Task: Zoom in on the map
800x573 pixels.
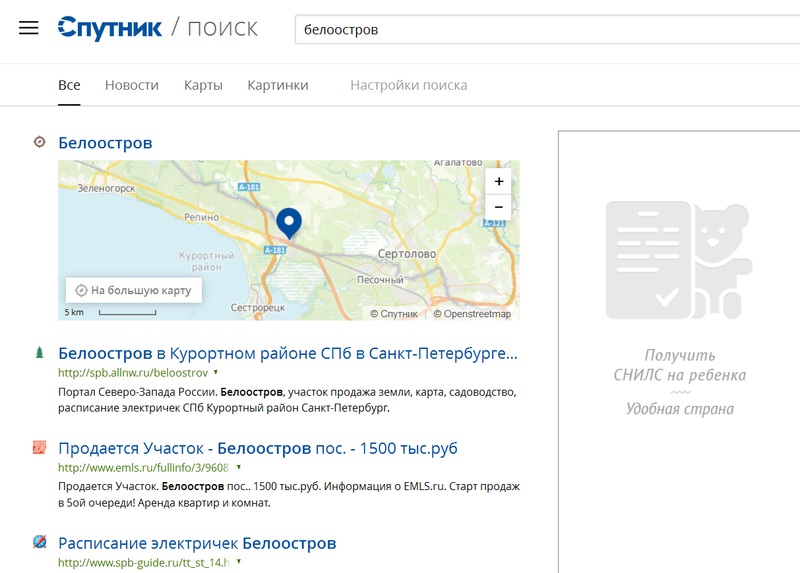Action: coord(498,181)
